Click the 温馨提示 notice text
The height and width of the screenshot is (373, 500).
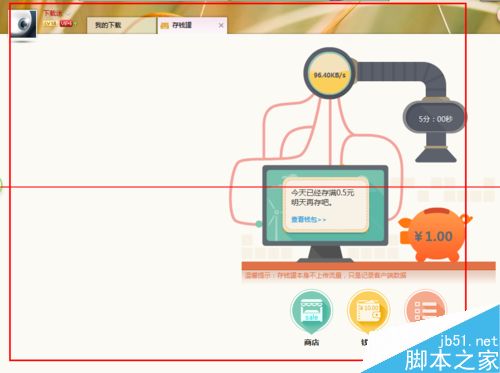pyautogui.click(x=325, y=275)
